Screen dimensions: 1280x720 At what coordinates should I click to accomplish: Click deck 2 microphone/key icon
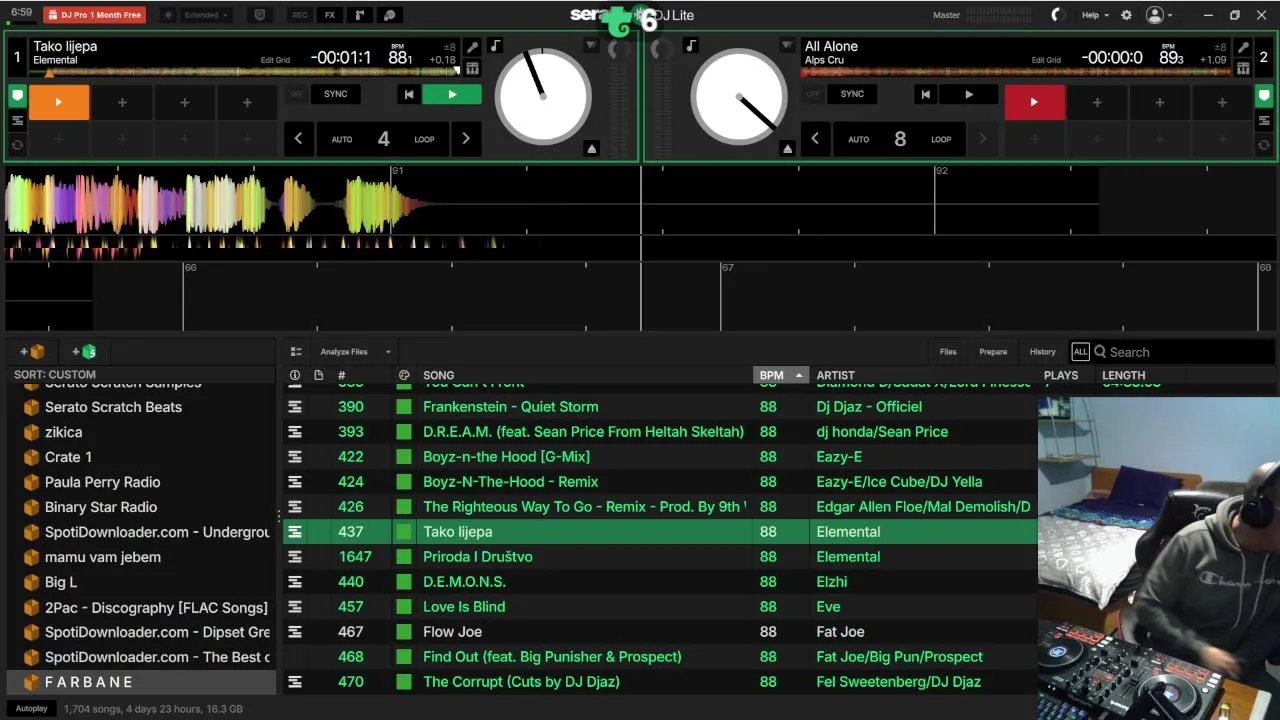pyautogui.click(x=1243, y=47)
